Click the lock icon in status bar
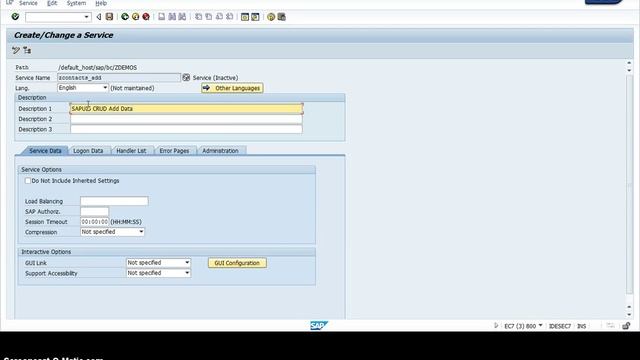 pos(626,326)
